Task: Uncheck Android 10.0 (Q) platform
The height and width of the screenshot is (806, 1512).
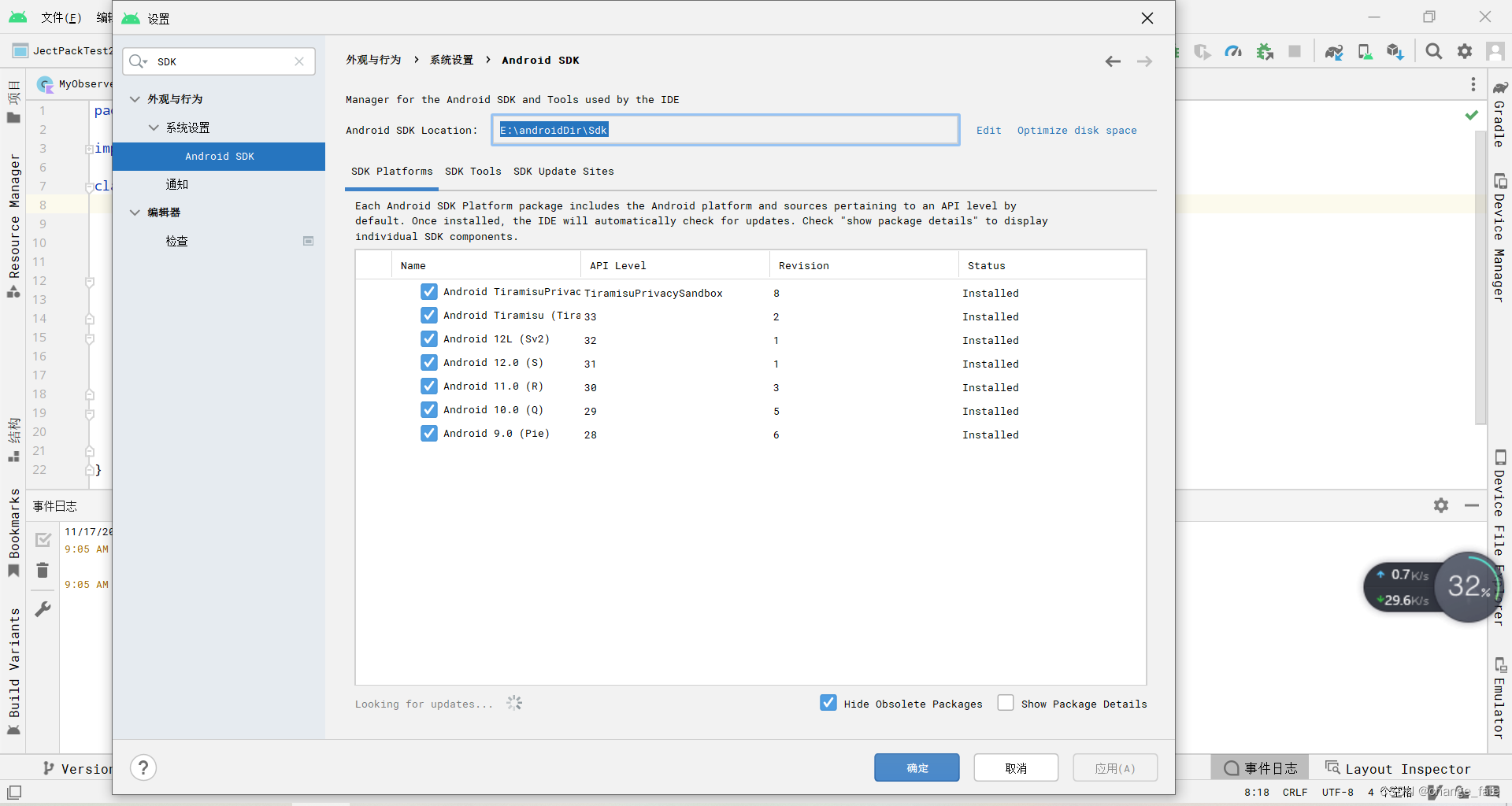Action: tap(428, 410)
